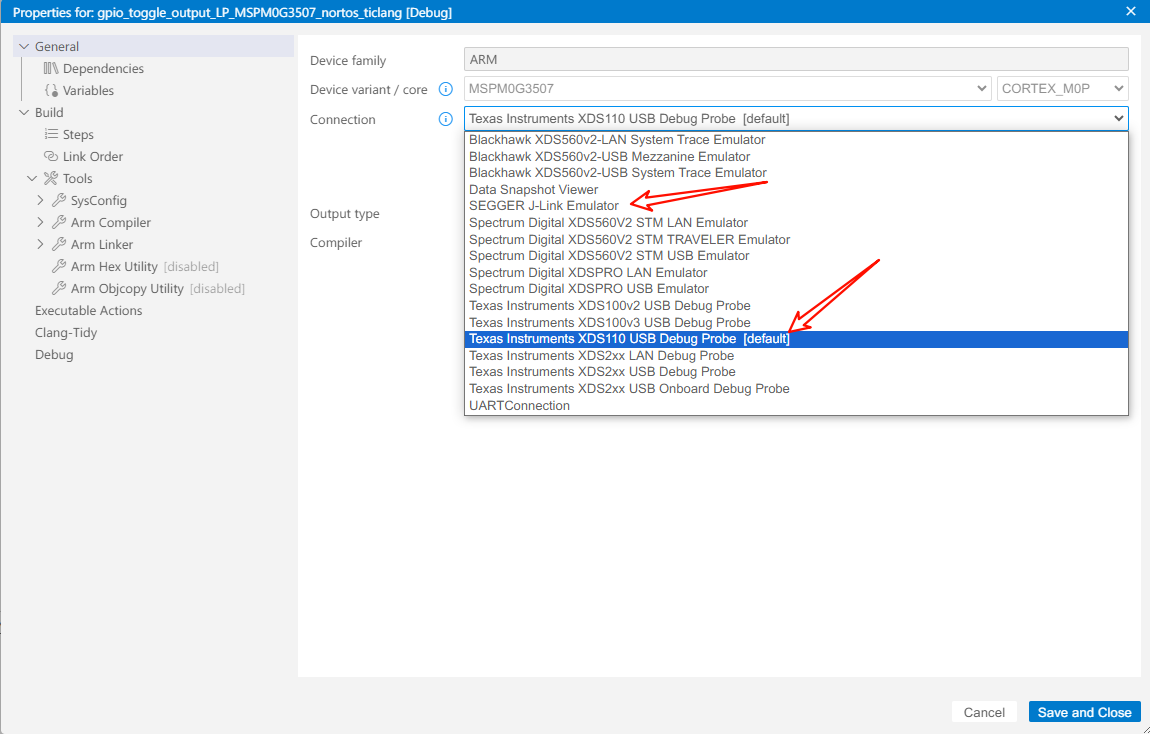Viewport: 1150px width, 734px height.
Task: Click the Cancel button
Action: click(984, 712)
